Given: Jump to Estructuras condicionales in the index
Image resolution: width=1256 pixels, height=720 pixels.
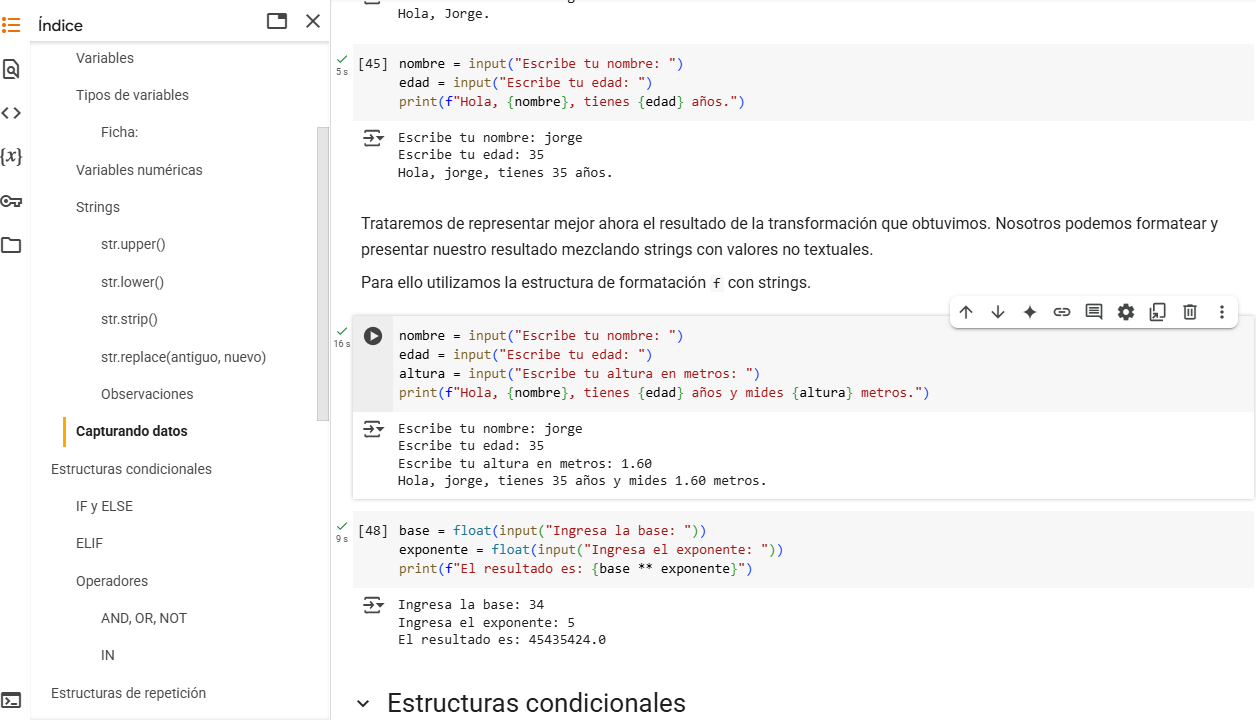Looking at the screenshot, I should pyautogui.click(x=131, y=469).
